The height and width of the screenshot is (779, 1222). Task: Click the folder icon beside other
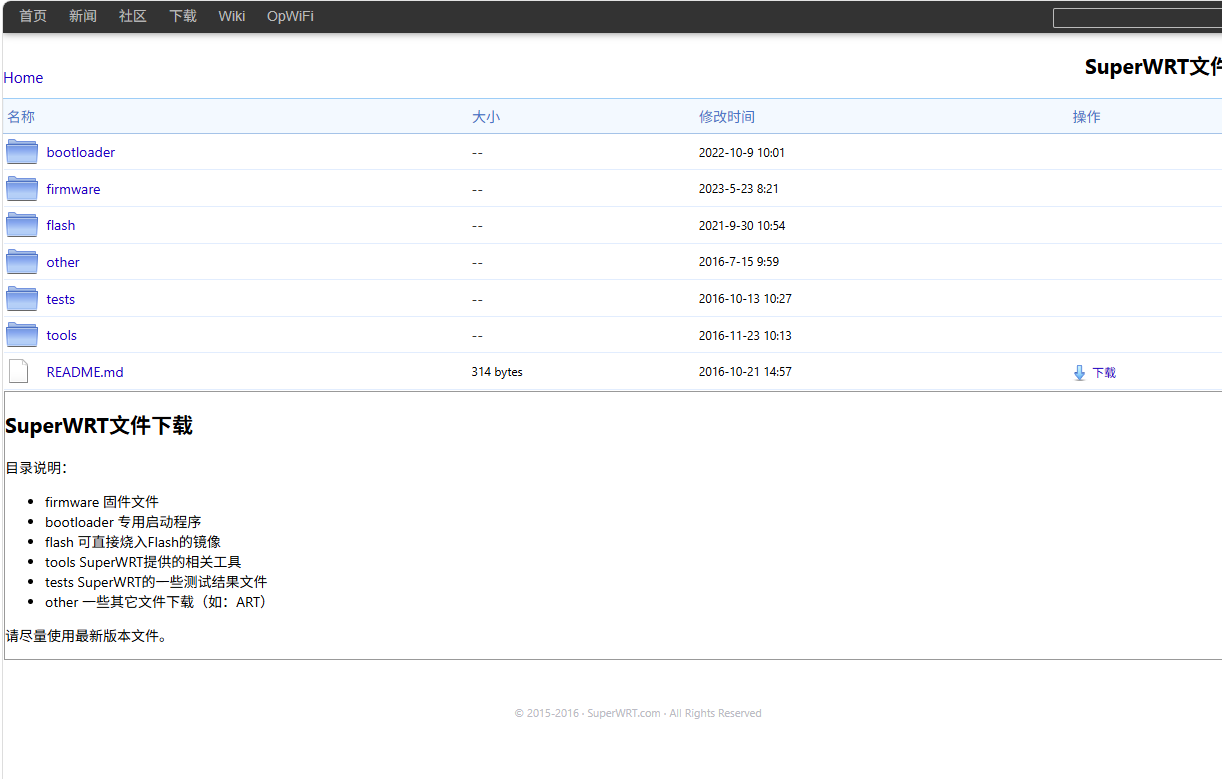coord(22,262)
